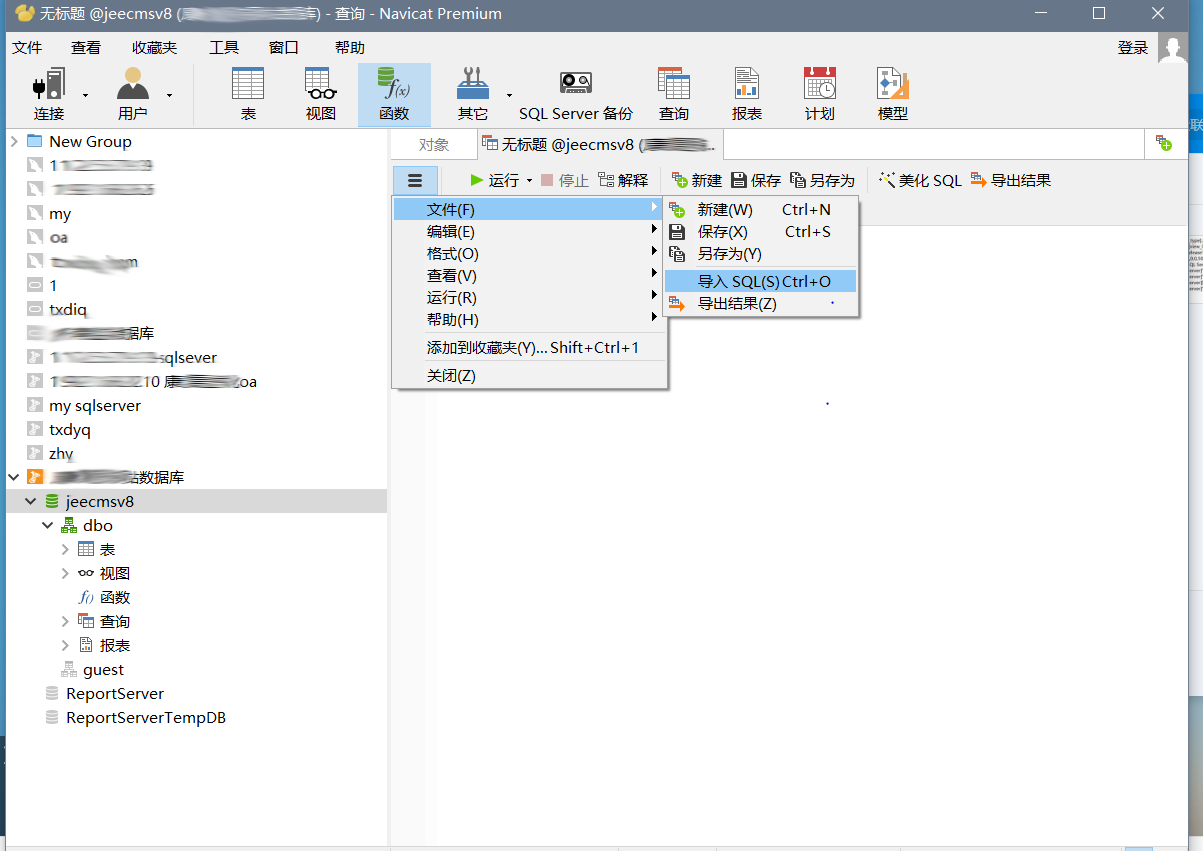1203x851 pixels.
Task: Click the 模型 (Model) toolbar icon
Action: (x=893, y=94)
